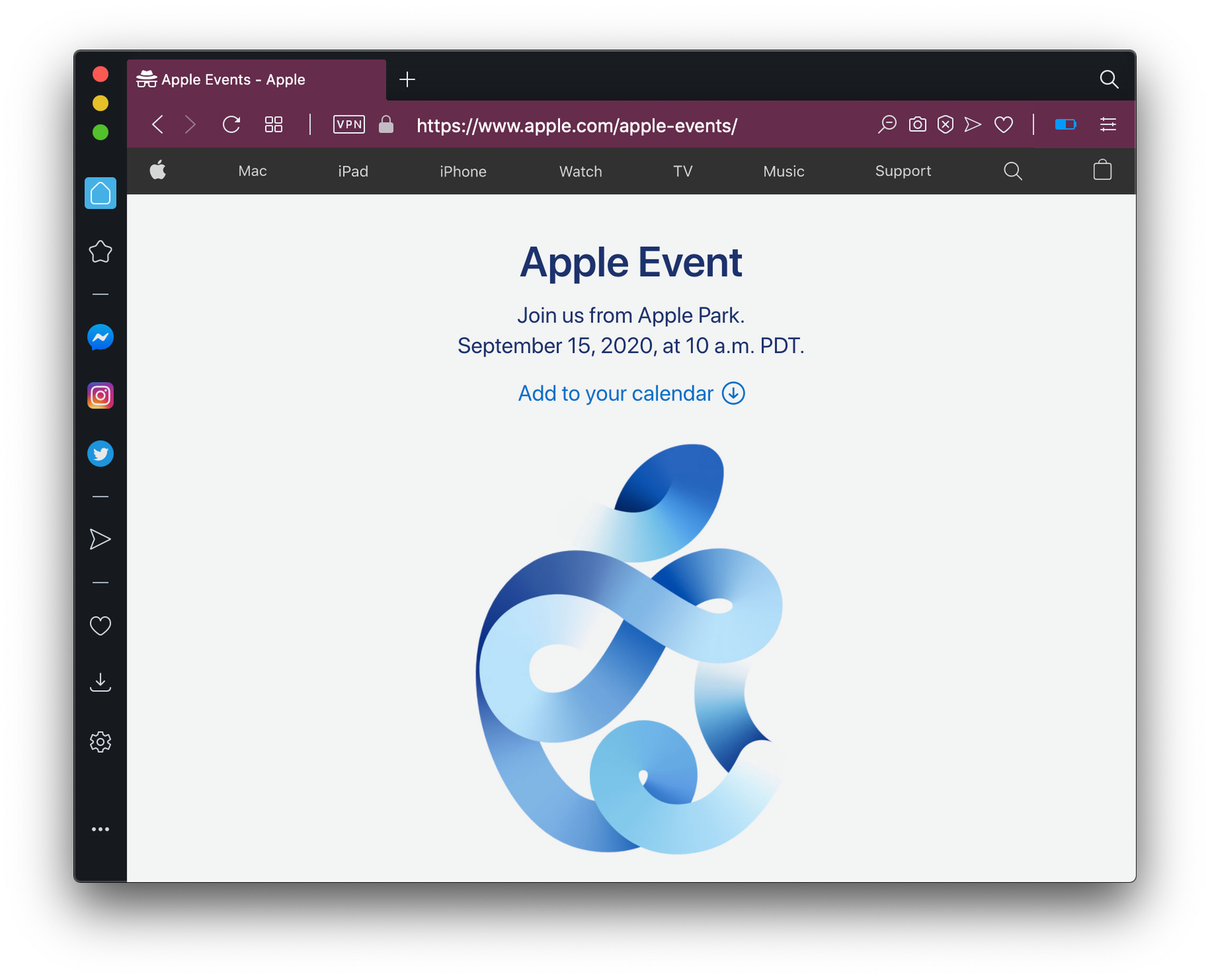Select the Apple Events tab

pos(257,79)
